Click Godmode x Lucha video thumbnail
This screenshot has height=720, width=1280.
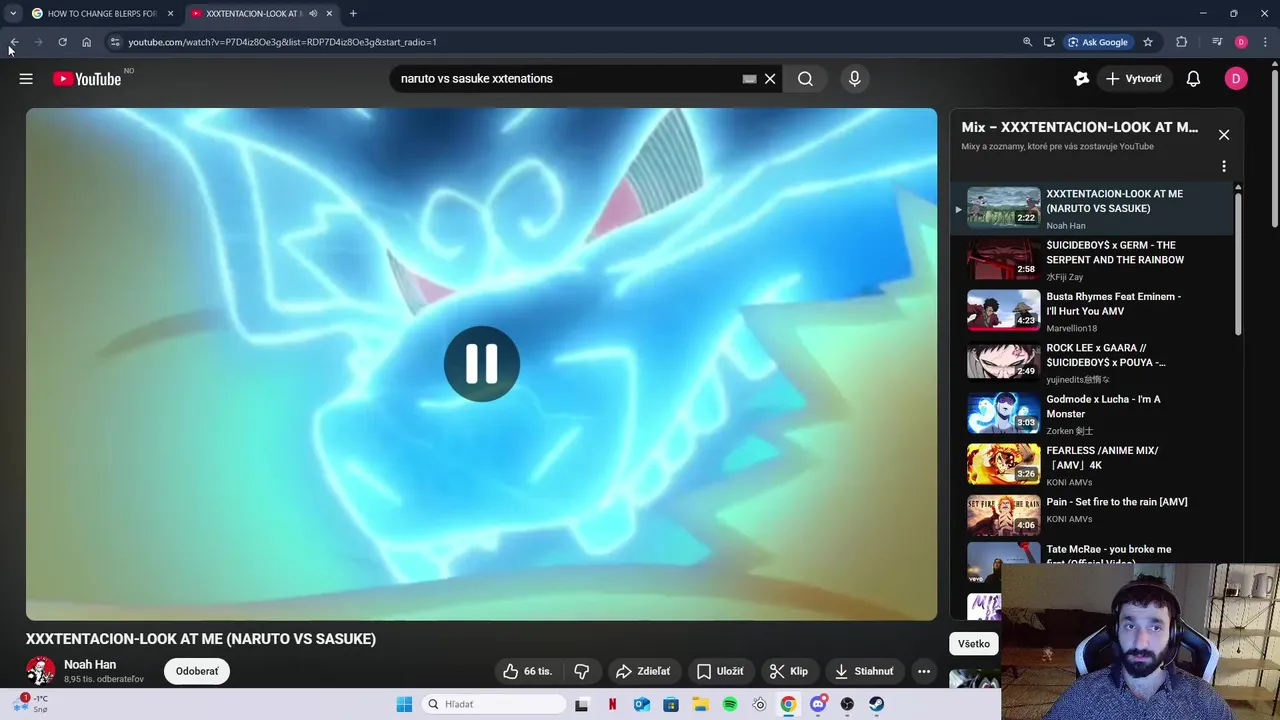click(x=1003, y=413)
